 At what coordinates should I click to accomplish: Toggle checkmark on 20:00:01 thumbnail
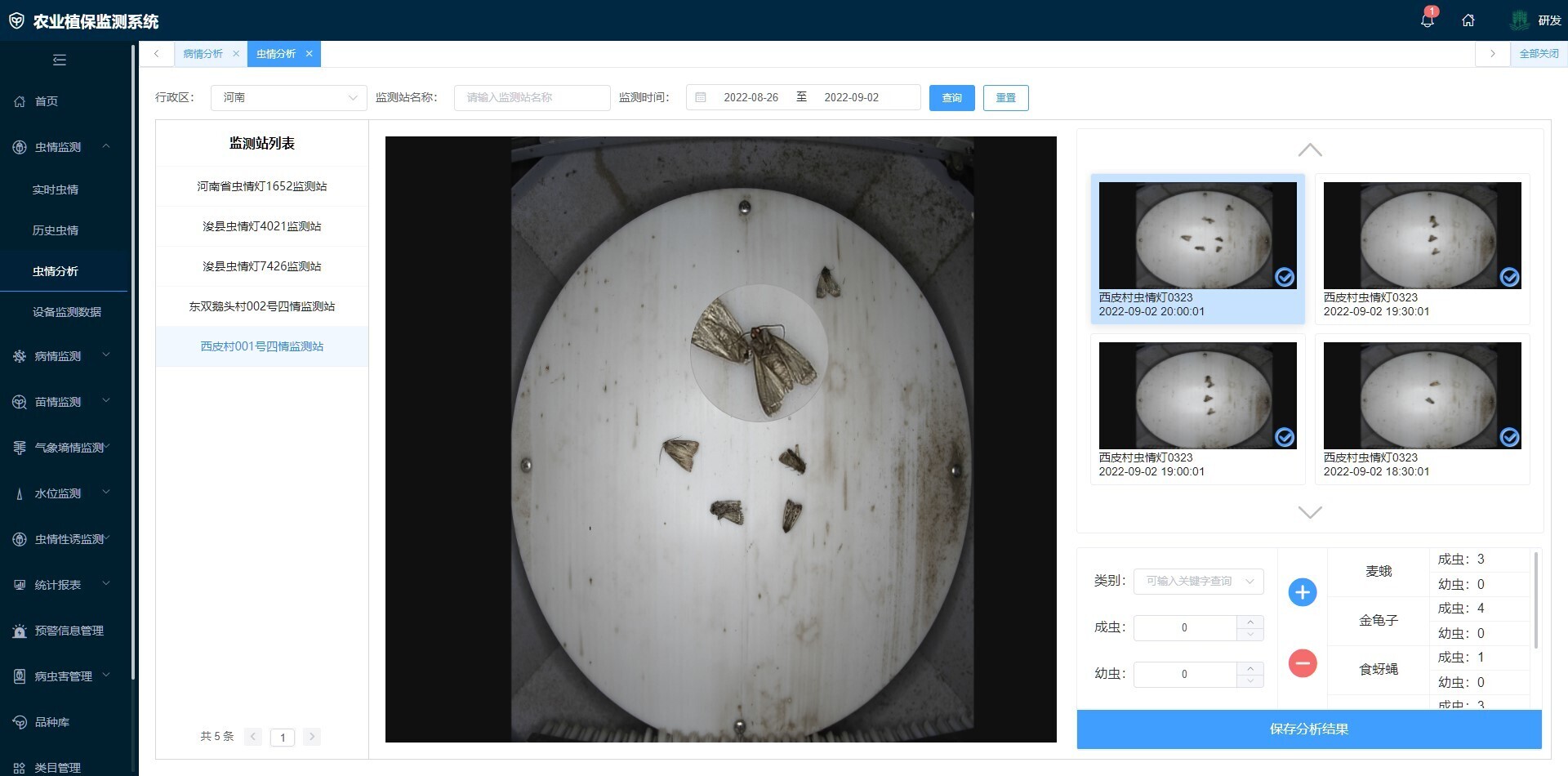pyautogui.click(x=1284, y=278)
